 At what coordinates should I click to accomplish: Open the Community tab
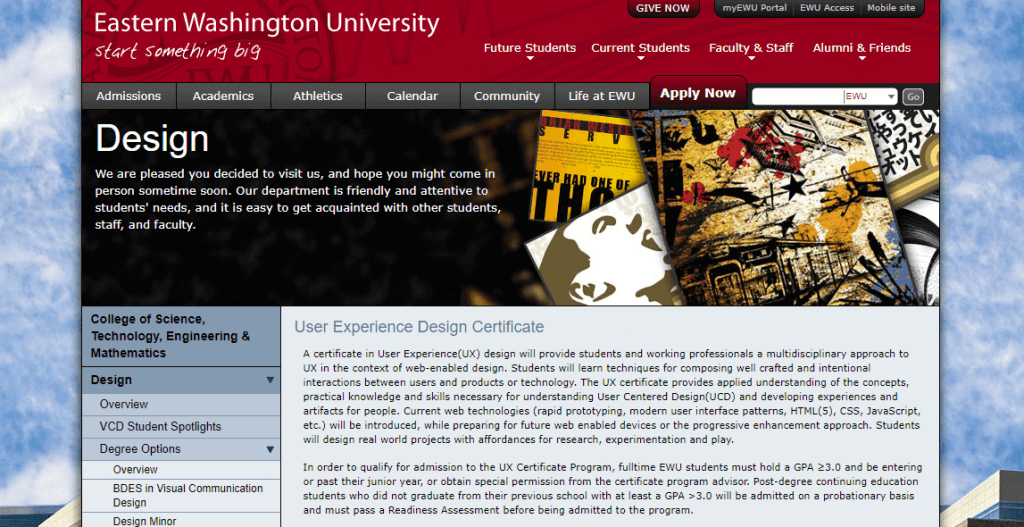click(x=507, y=96)
